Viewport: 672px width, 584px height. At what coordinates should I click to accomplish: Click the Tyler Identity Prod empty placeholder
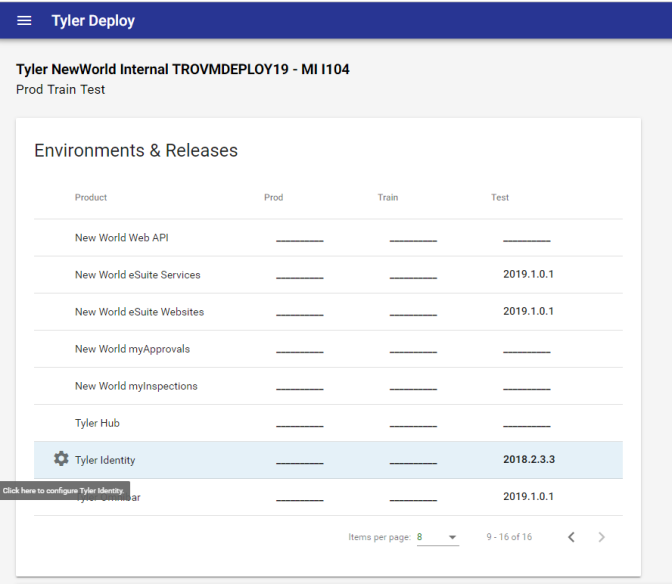point(300,463)
